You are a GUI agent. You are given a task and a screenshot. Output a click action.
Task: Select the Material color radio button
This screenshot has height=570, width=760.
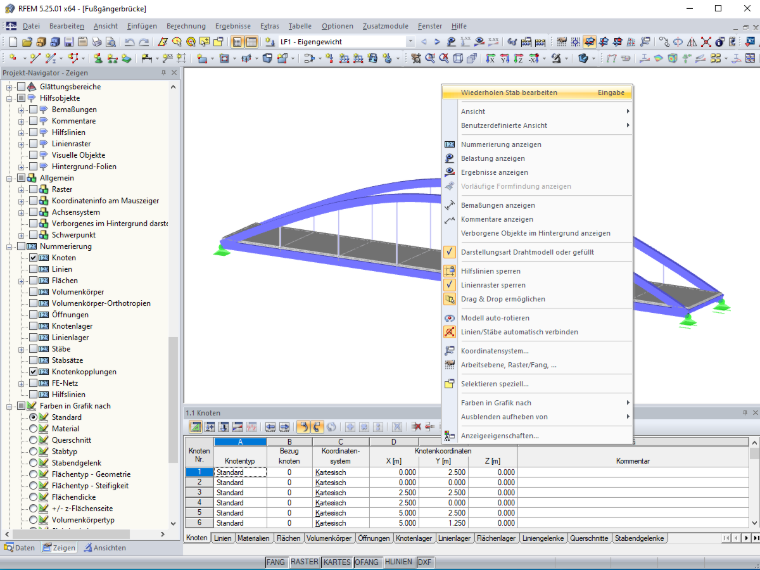point(33,428)
